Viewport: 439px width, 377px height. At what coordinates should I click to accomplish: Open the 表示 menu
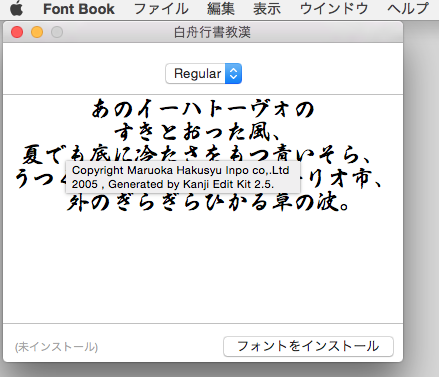(267, 9)
